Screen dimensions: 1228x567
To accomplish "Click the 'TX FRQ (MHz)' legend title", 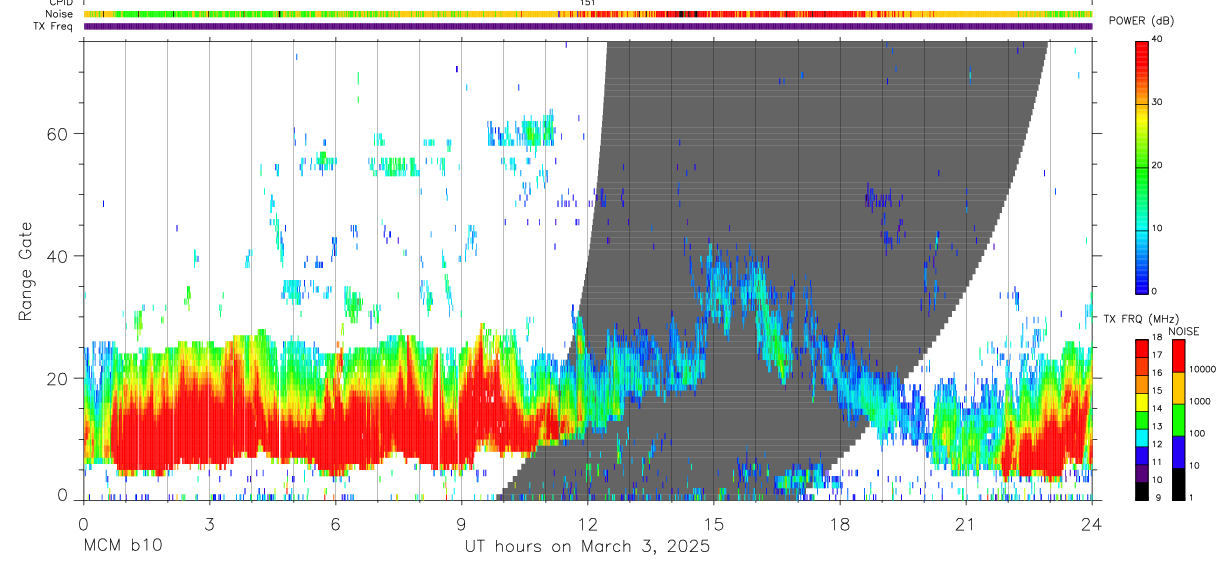I will [x=1139, y=319].
